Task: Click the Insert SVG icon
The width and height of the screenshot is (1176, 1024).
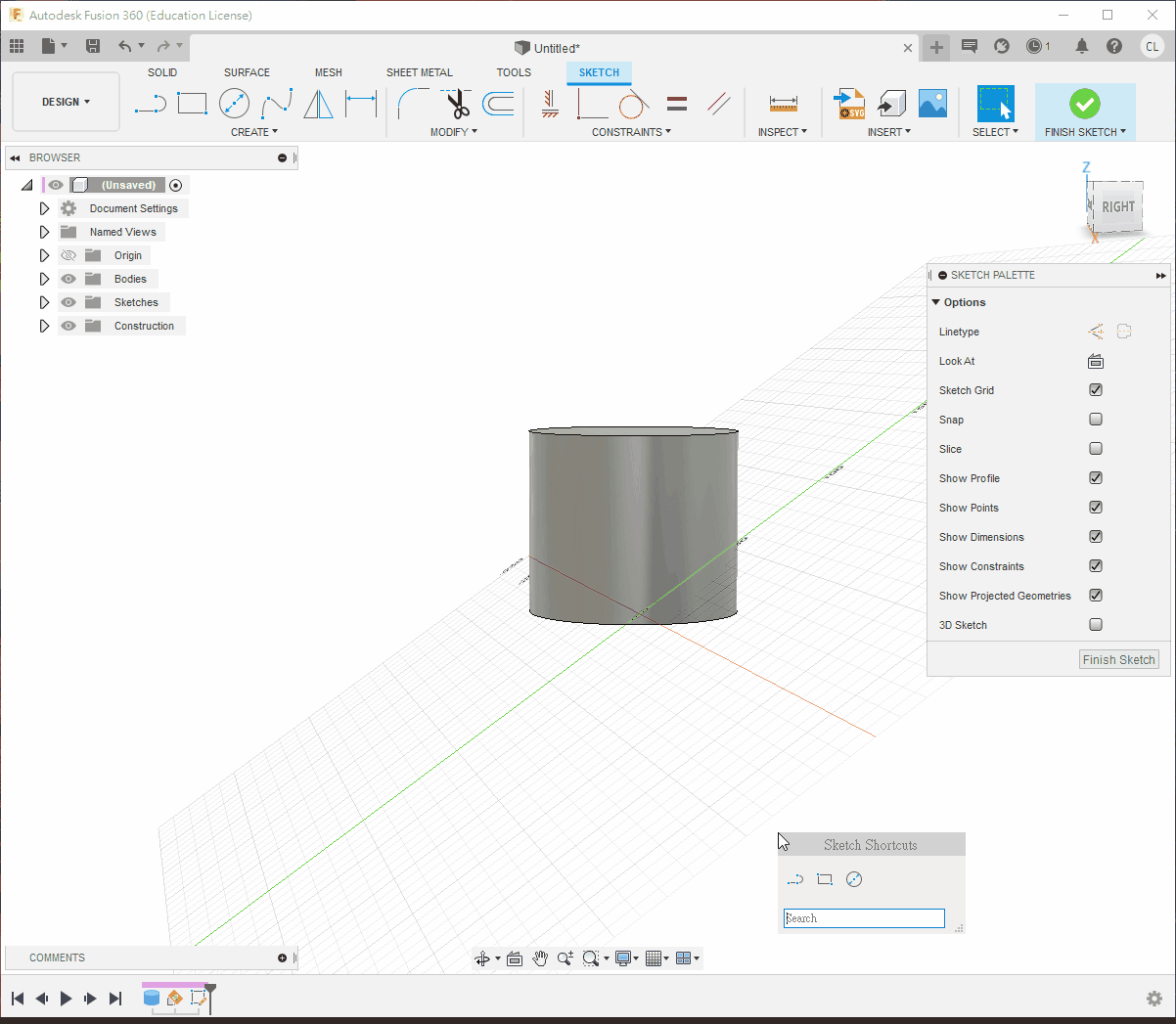Action: click(849, 104)
